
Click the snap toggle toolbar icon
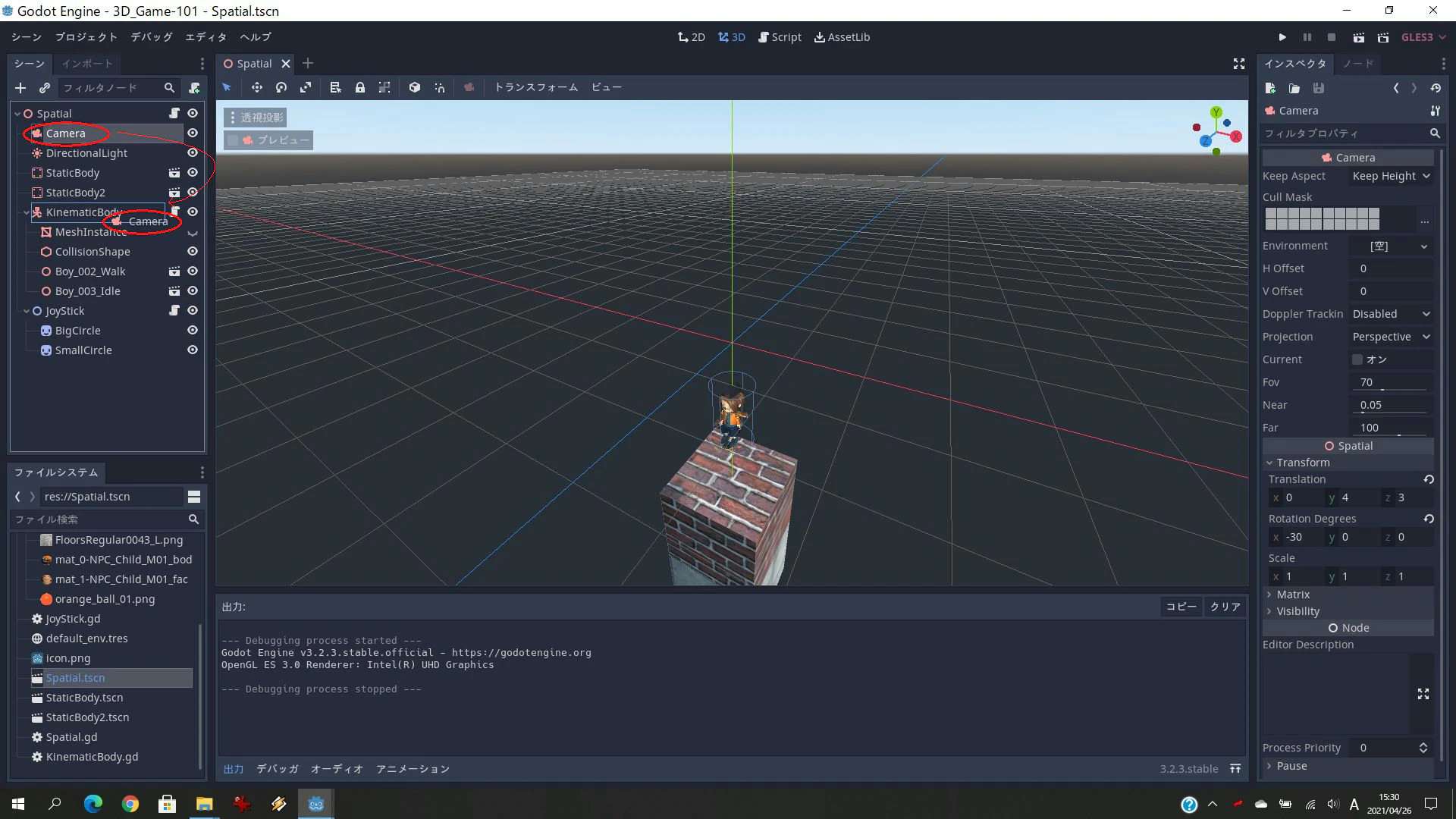click(x=440, y=87)
